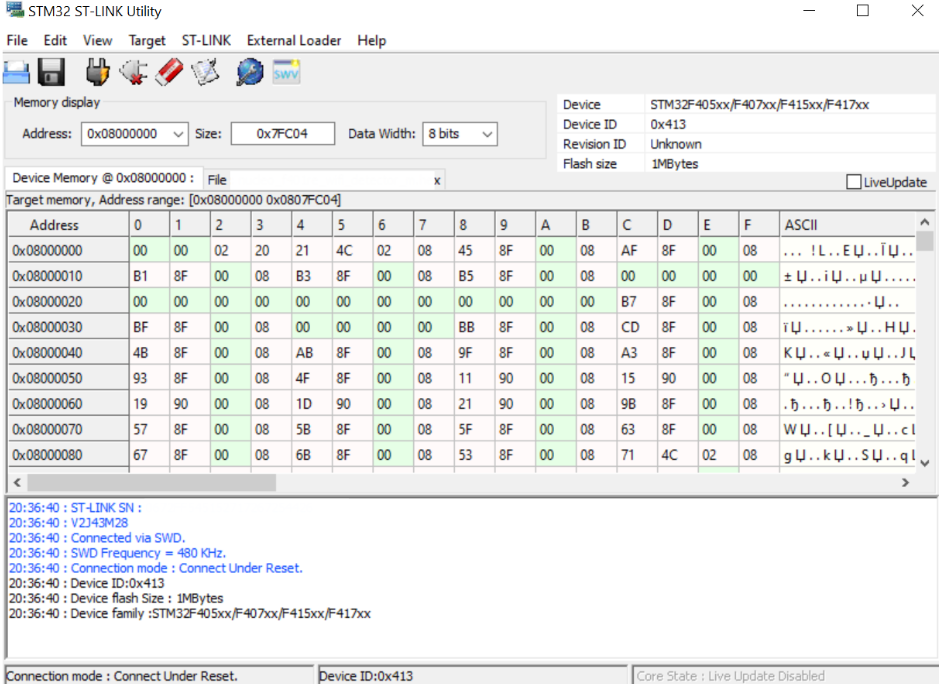Click cell CD in row 0x08000030
Screen dimensions: 939x684
click(x=637, y=327)
